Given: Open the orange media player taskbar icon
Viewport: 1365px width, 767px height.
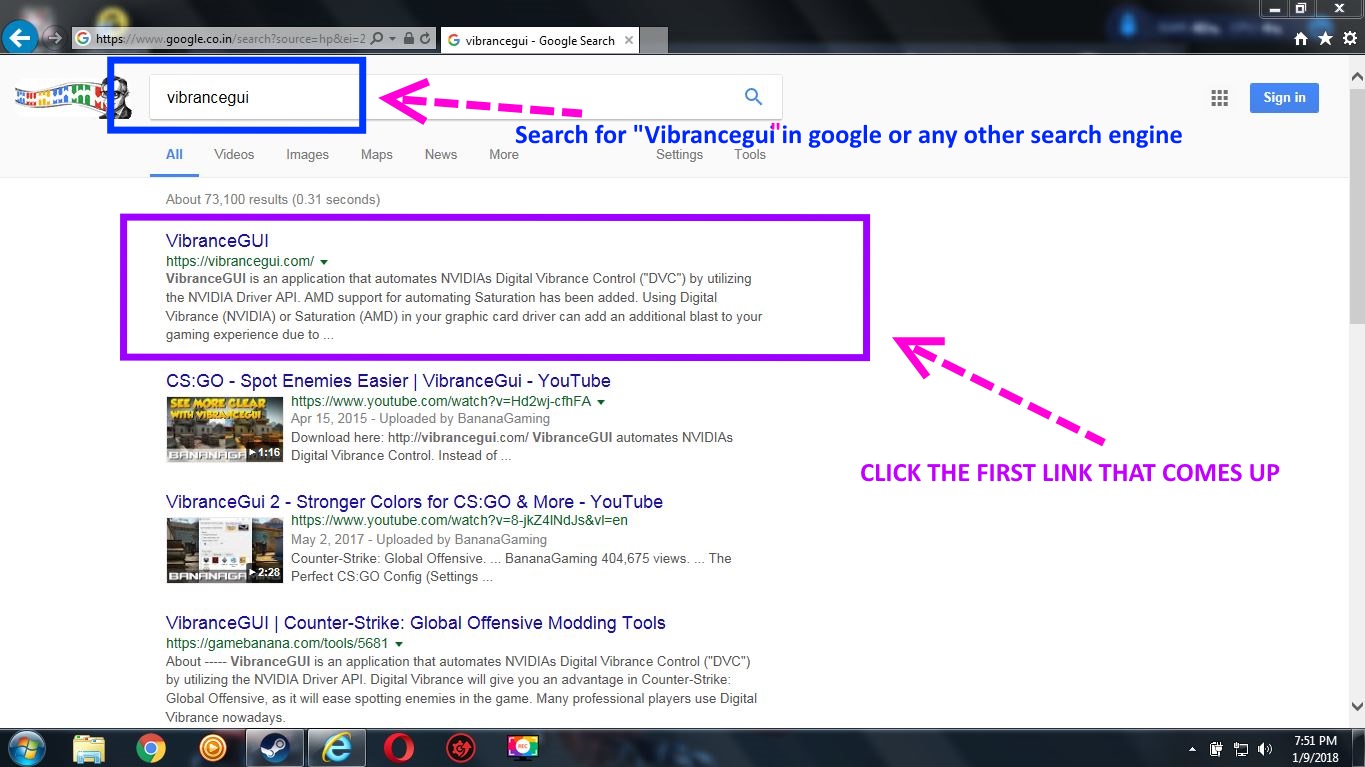Looking at the screenshot, I should pyautogui.click(x=213, y=747).
